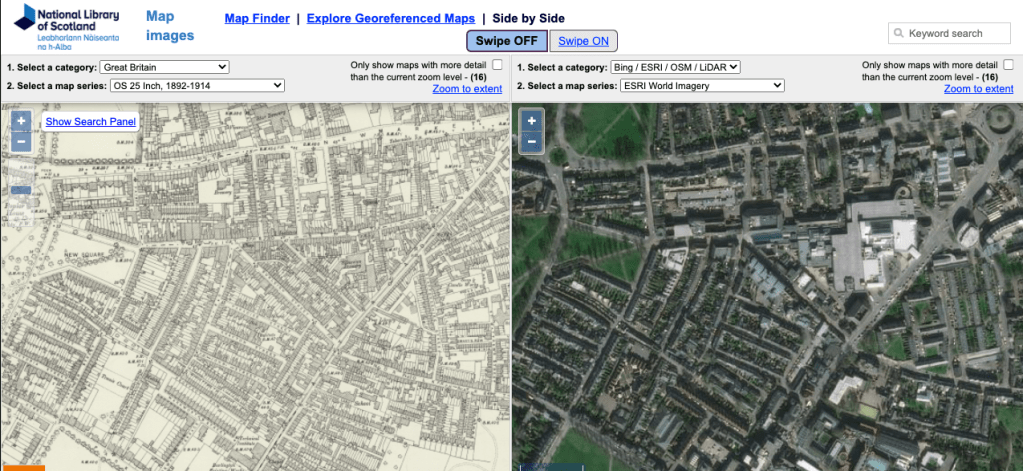The height and width of the screenshot is (471, 1023).
Task: Click 'Show Search Panel' link
Action: 90,122
